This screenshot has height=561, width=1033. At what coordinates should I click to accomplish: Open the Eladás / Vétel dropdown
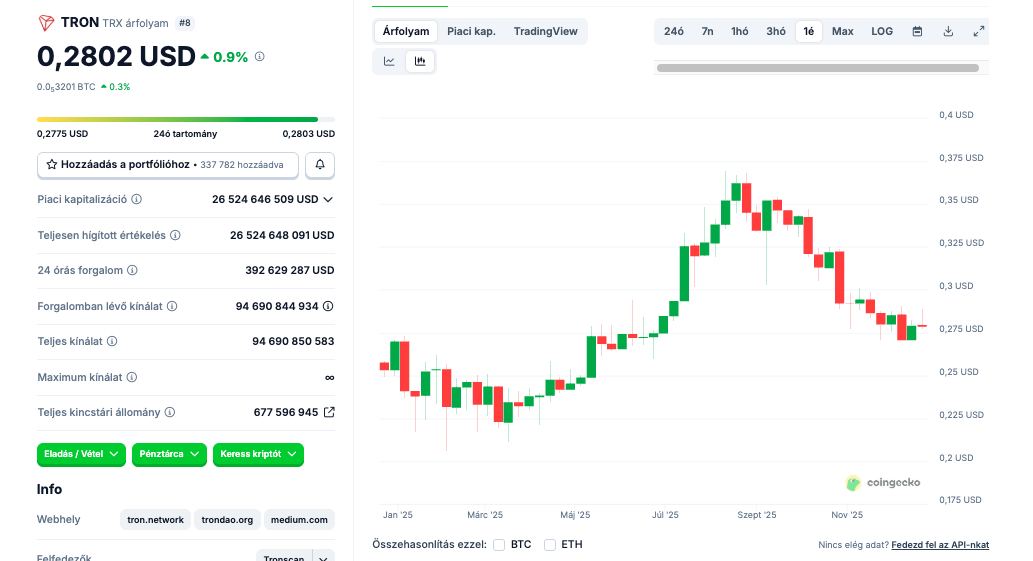[x=82, y=454]
